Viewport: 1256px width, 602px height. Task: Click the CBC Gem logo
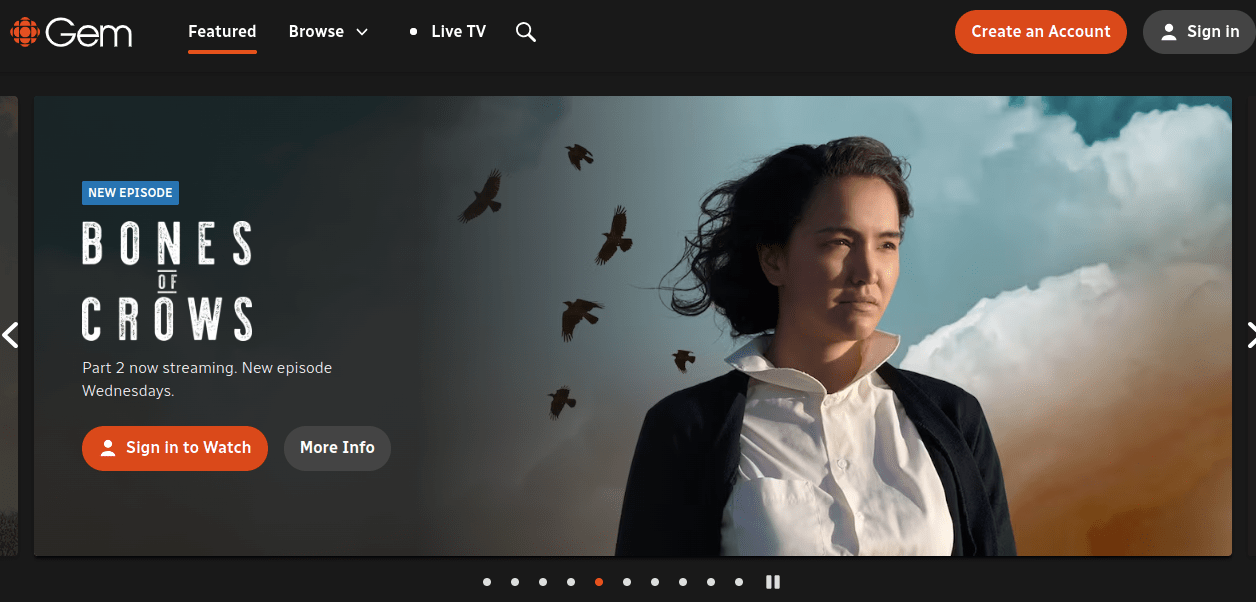click(71, 32)
